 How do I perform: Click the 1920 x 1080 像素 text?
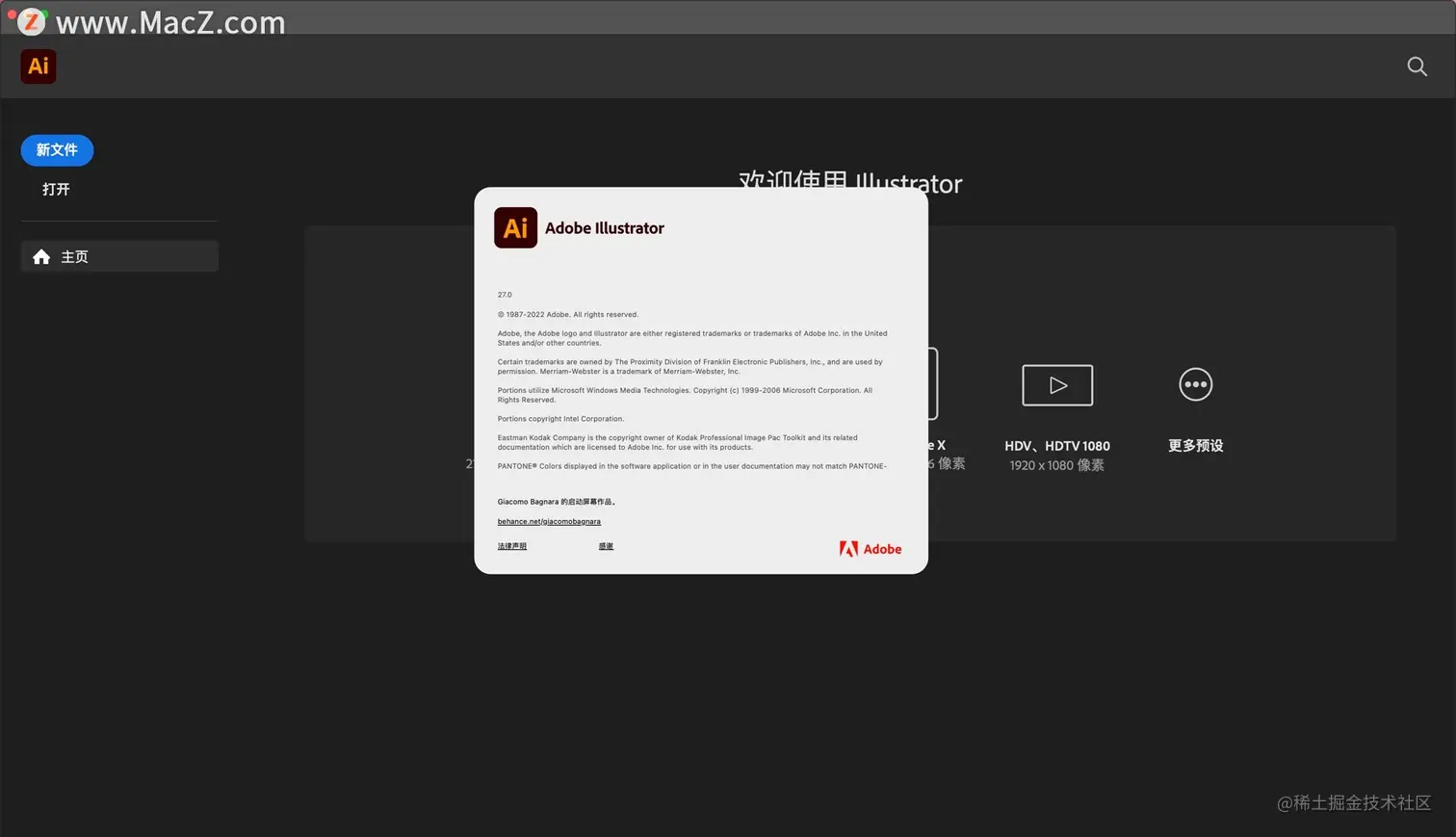(x=1057, y=465)
